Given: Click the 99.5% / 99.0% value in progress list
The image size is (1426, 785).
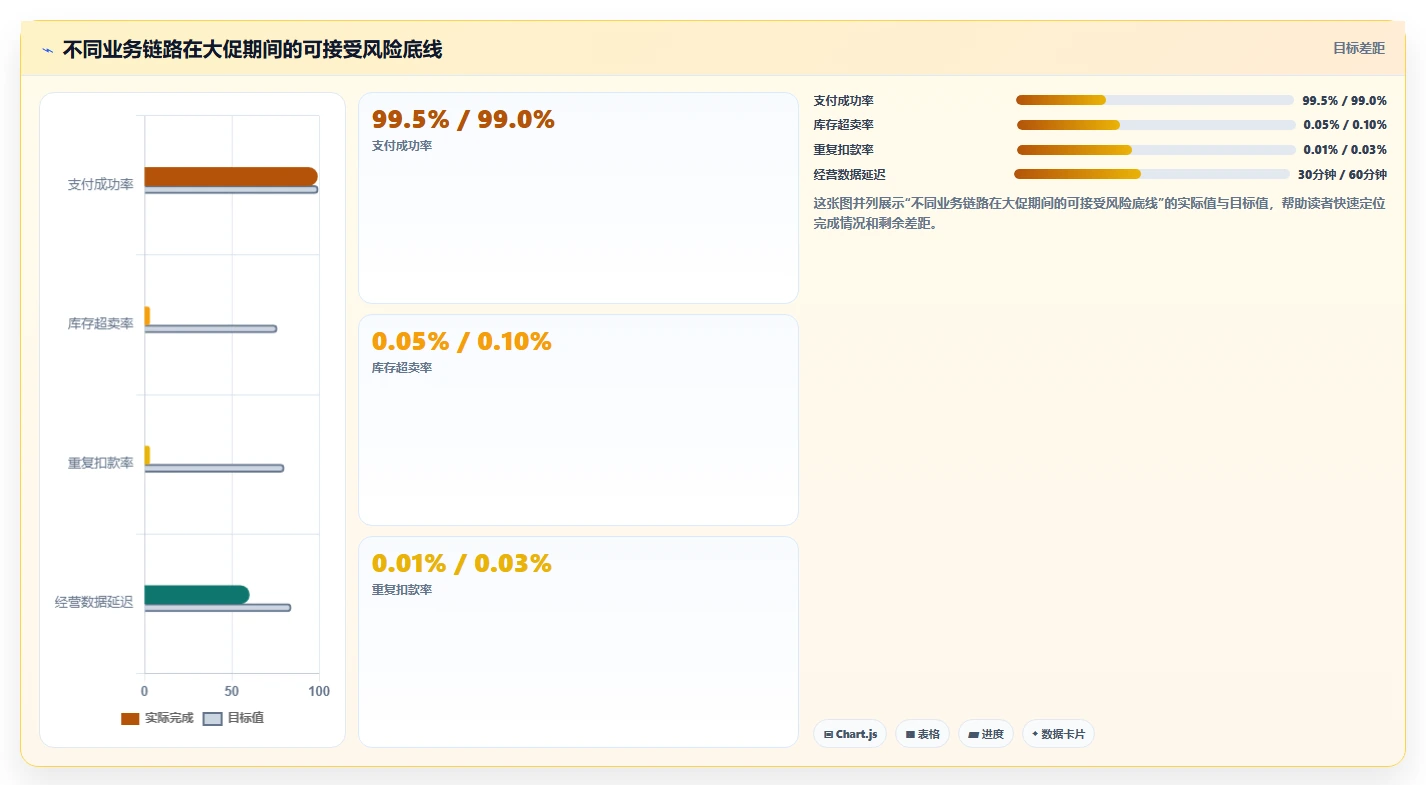Looking at the screenshot, I should point(1344,100).
